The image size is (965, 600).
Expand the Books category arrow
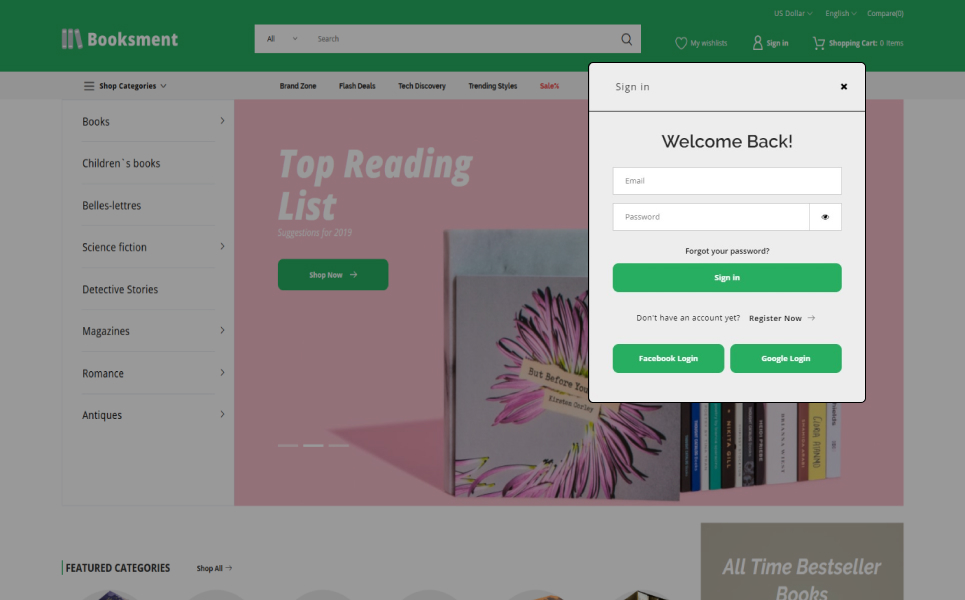[222, 121]
